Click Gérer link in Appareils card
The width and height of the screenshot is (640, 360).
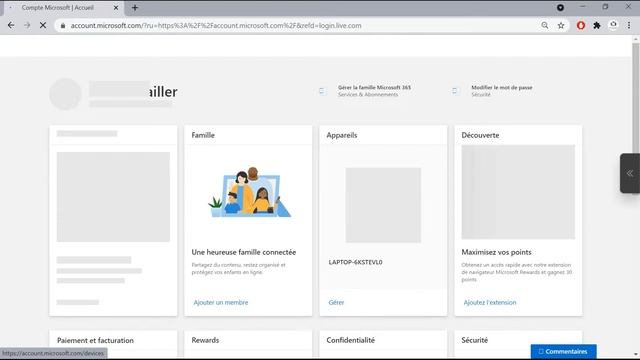coord(336,302)
